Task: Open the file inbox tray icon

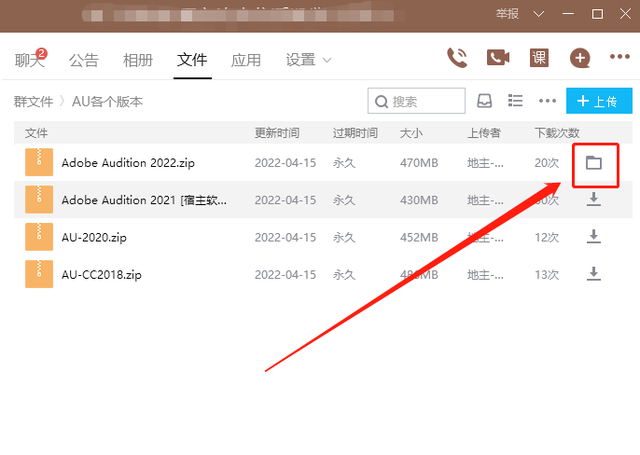Action: point(484,101)
